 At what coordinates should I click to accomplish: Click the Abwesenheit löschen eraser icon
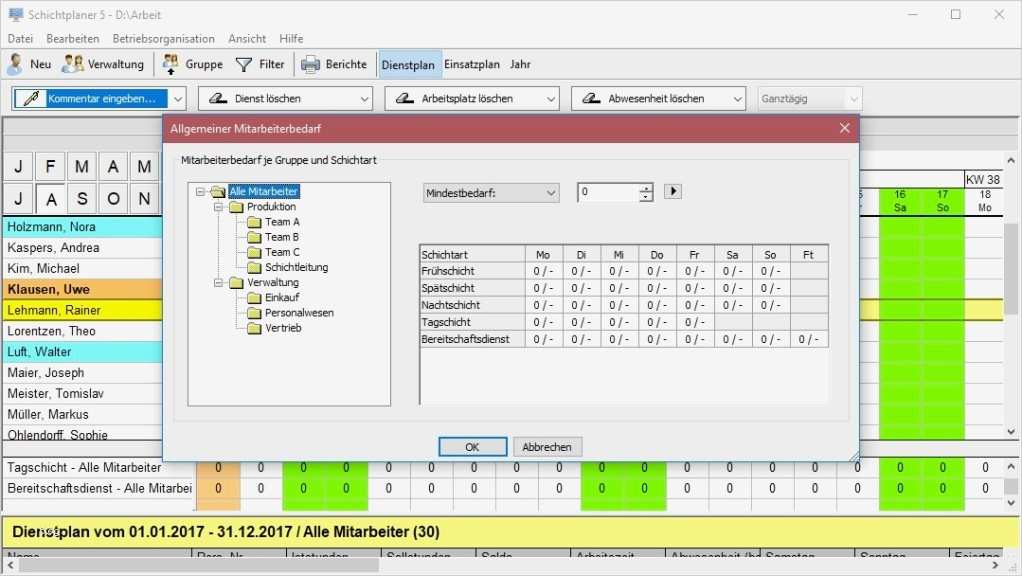coord(591,98)
